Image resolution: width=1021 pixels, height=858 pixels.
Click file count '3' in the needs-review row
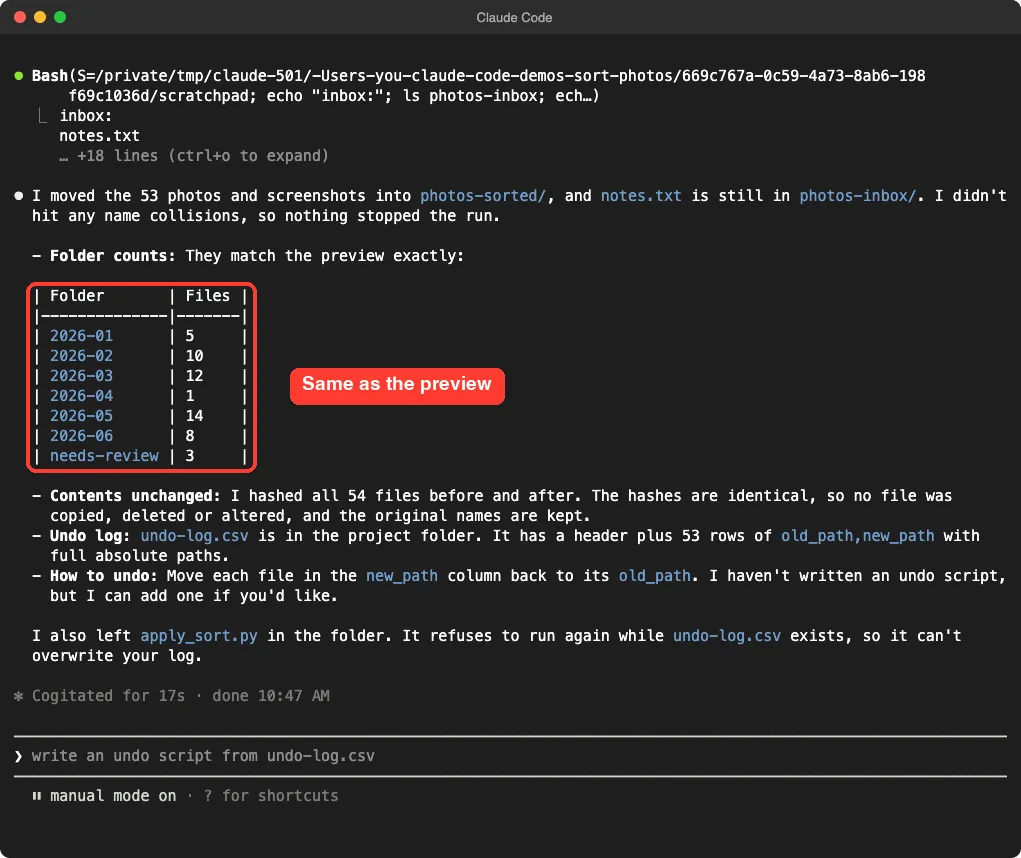[189, 456]
